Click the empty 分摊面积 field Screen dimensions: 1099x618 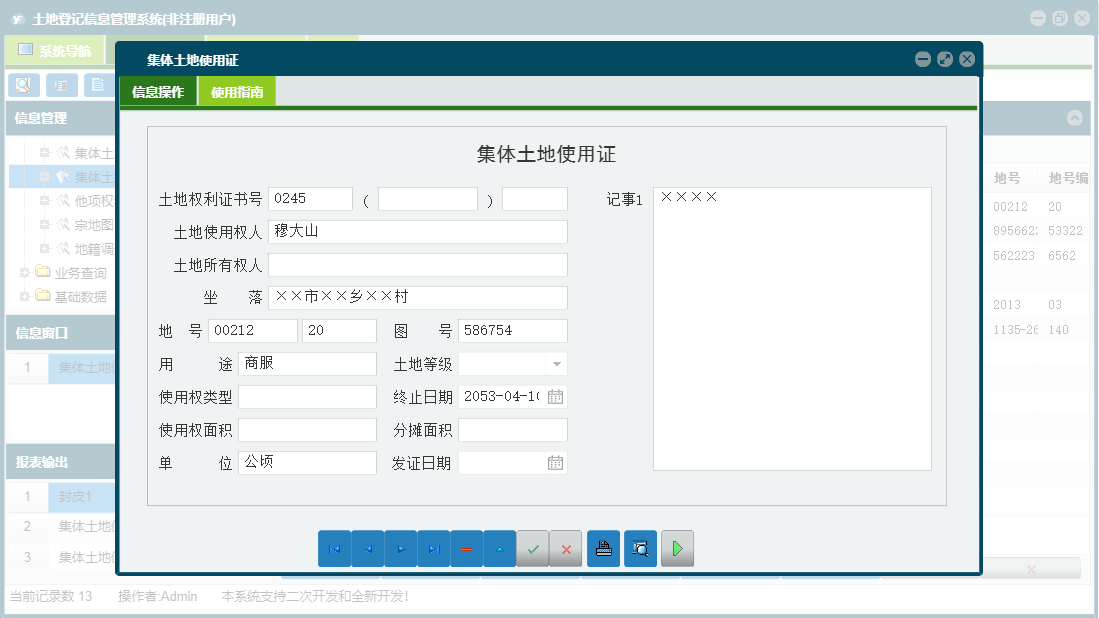512,430
